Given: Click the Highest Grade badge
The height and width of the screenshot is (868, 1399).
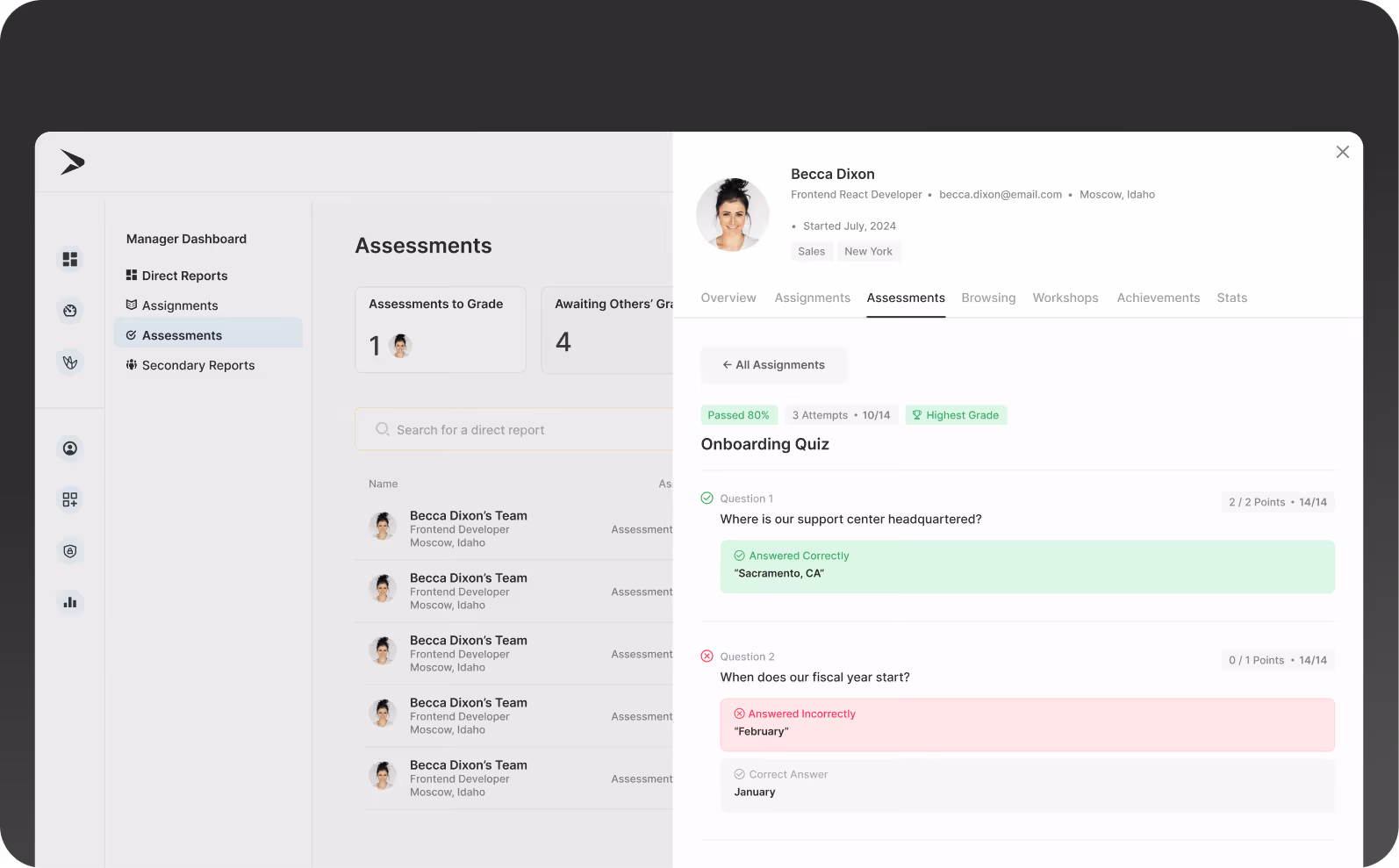Looking at the screenshot, I should coord(956,415).
